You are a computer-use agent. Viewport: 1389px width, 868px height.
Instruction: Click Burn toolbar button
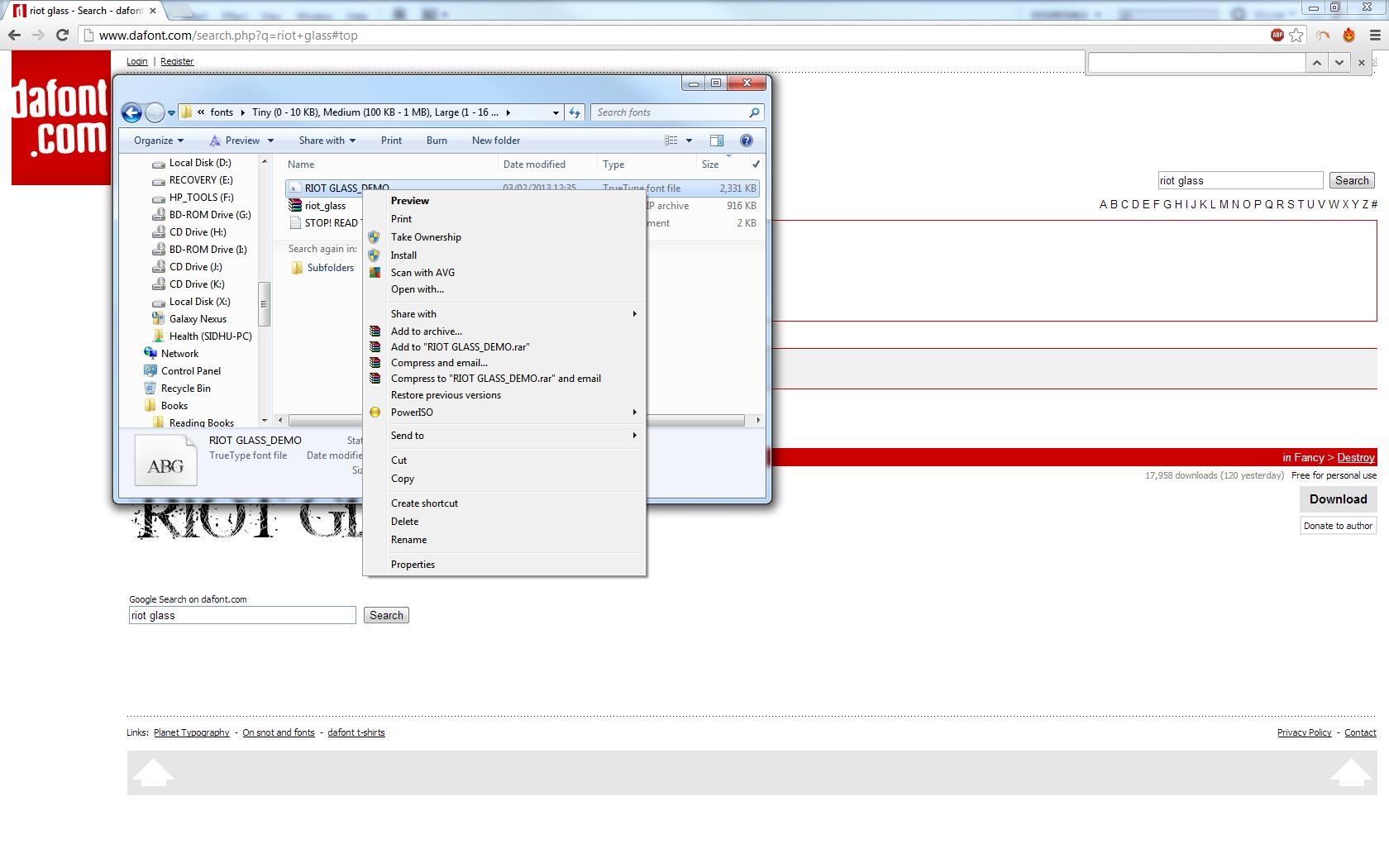coord(437,141)
